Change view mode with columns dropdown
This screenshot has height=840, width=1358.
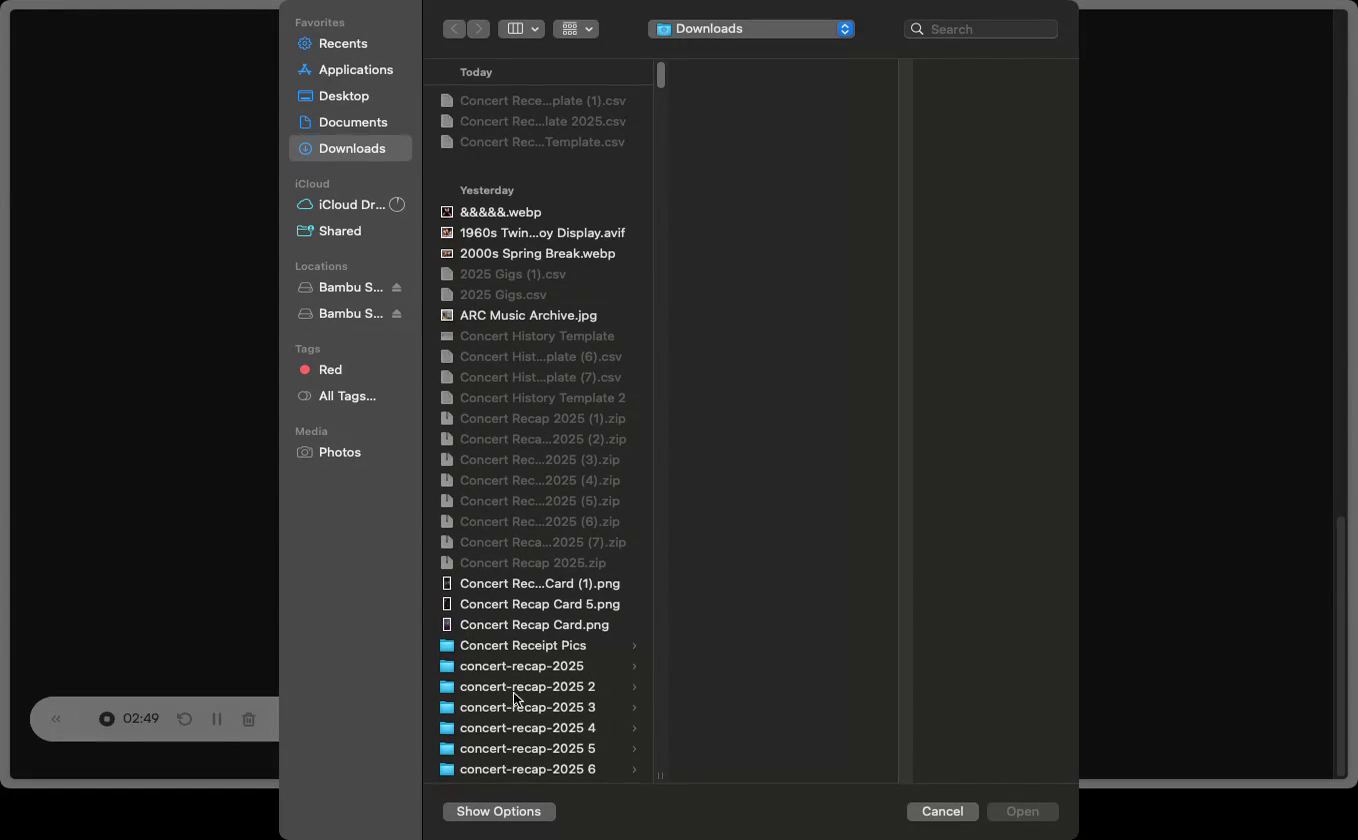522,29
